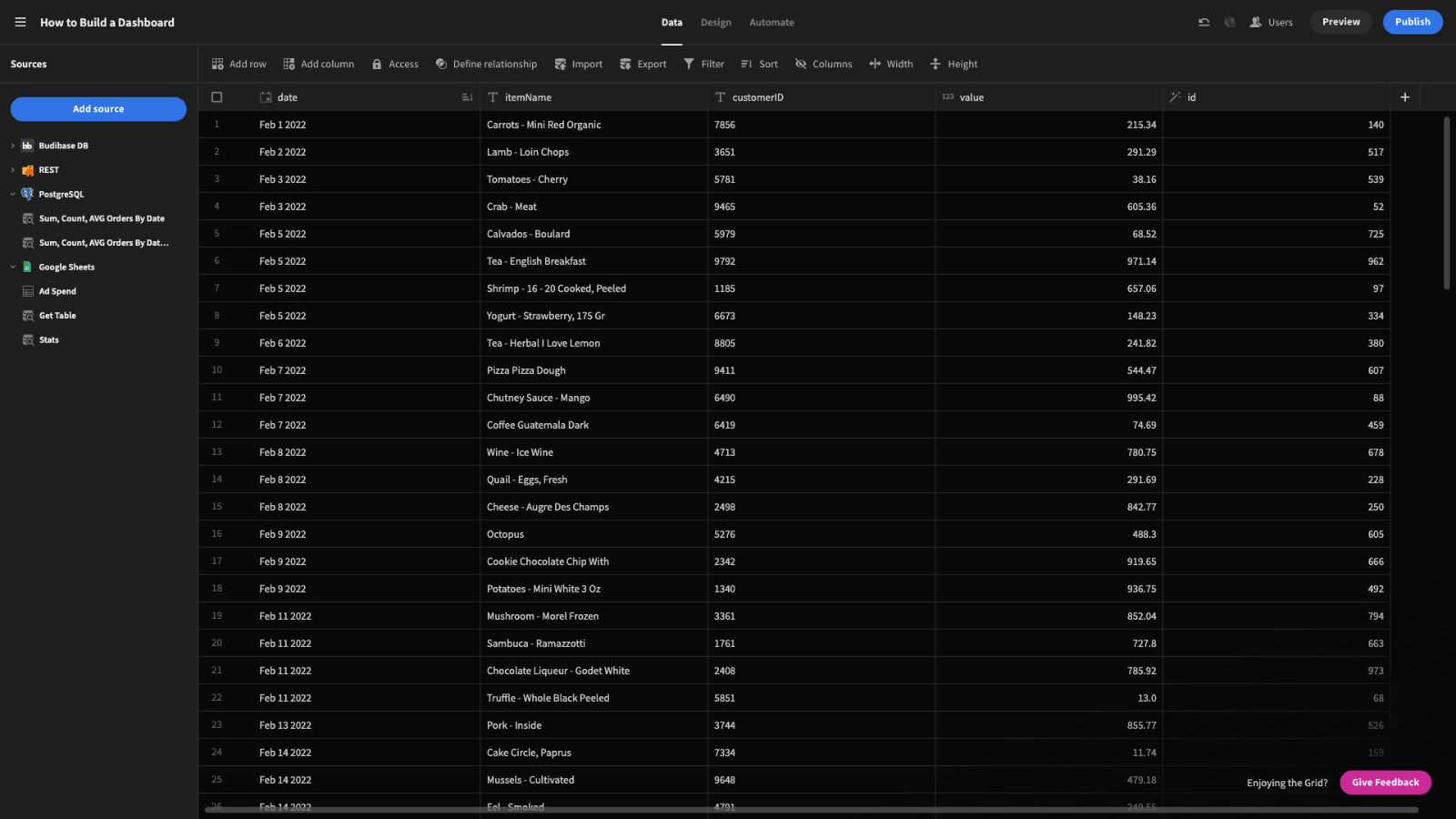Click the horizontal scrollbar at bottom
This screenshot has width=1456, height=819.
tap(811, 809)
